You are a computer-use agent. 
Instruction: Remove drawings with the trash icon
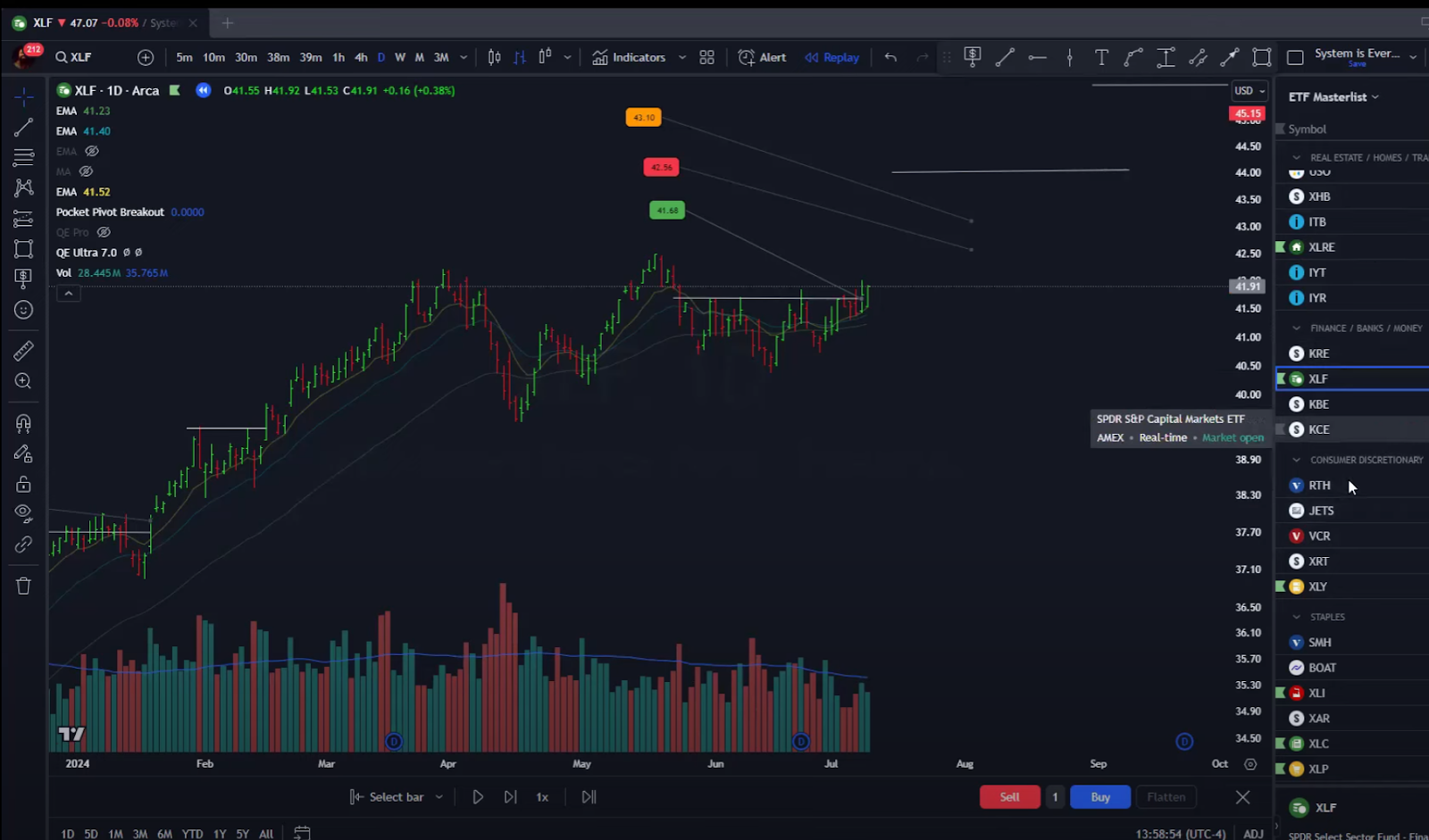(x=23, y=586)
